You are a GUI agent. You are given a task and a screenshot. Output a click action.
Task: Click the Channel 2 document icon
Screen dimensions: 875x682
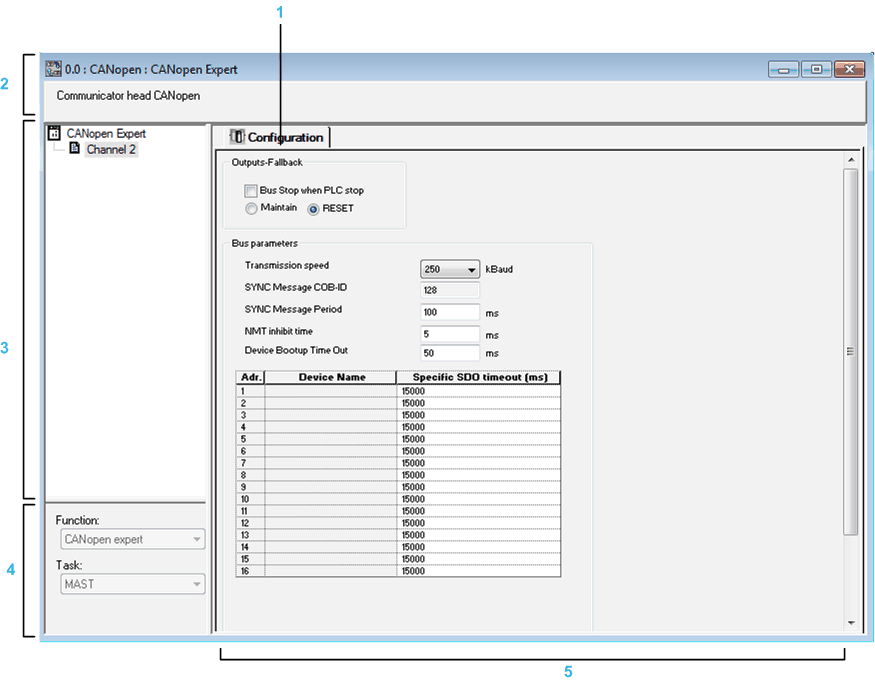click(74, 148)
